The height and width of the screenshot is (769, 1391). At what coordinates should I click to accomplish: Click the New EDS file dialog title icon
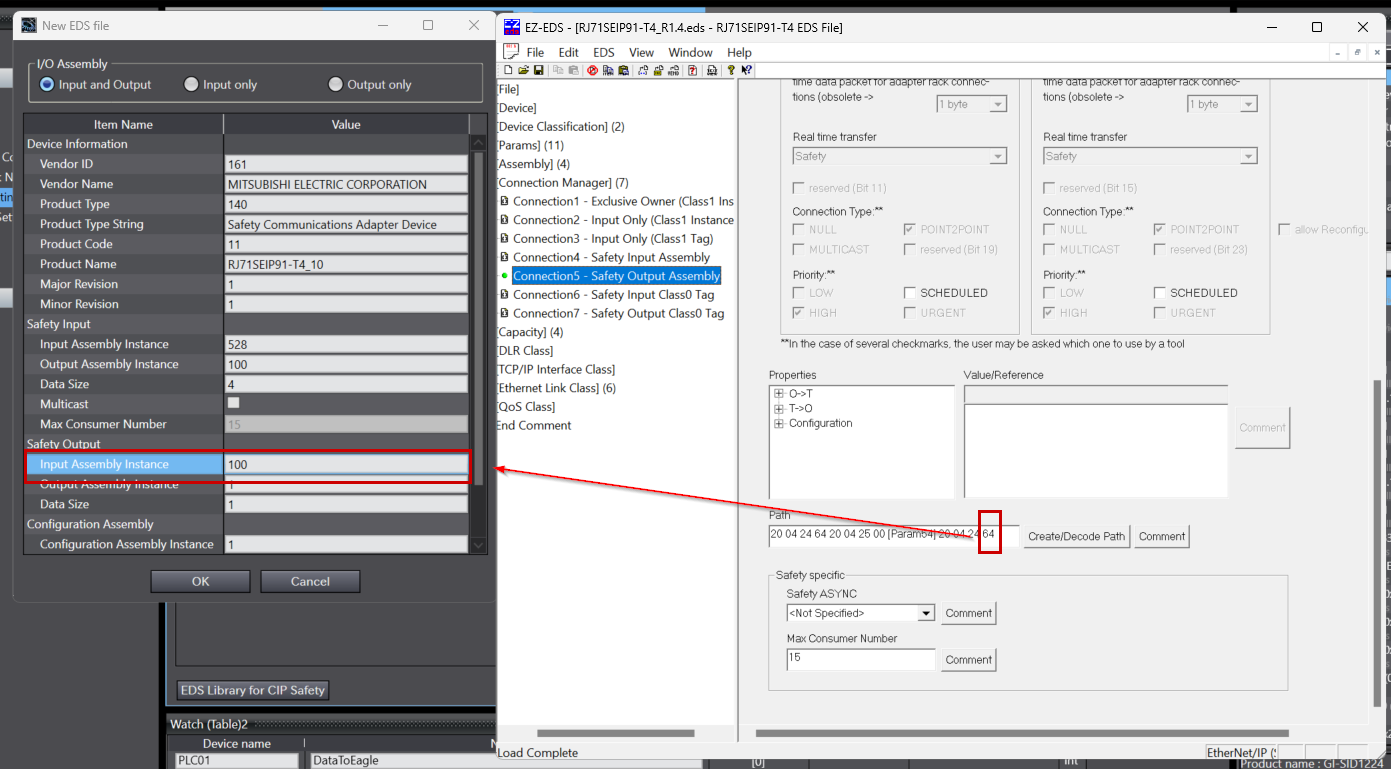click(x=29, y=24)
